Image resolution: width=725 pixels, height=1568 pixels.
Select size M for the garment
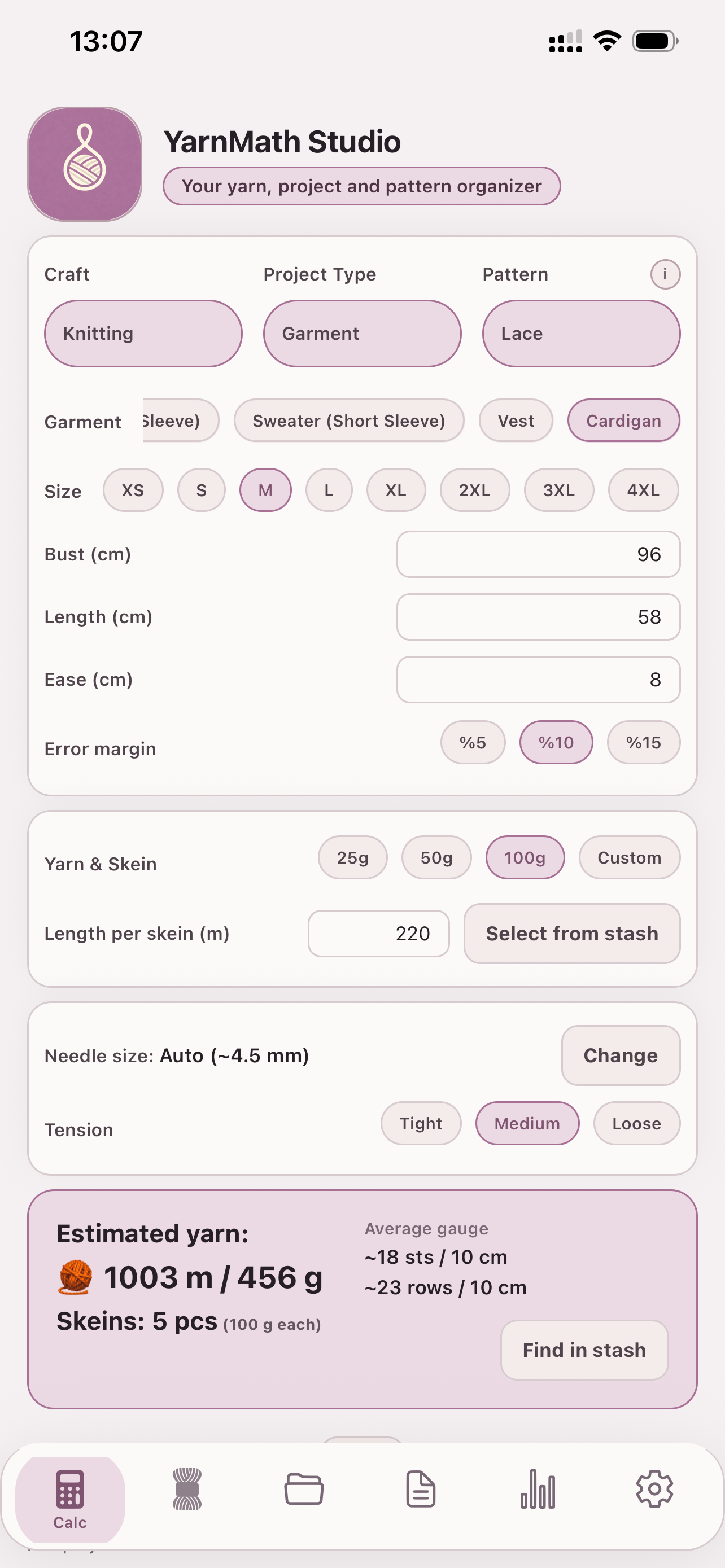[x=265, y=490]
